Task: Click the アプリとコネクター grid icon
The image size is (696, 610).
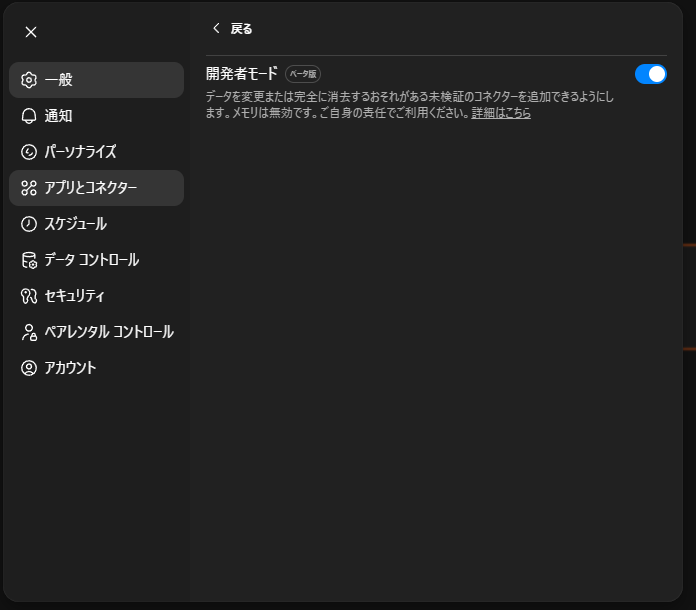Action: click(29, 188)
